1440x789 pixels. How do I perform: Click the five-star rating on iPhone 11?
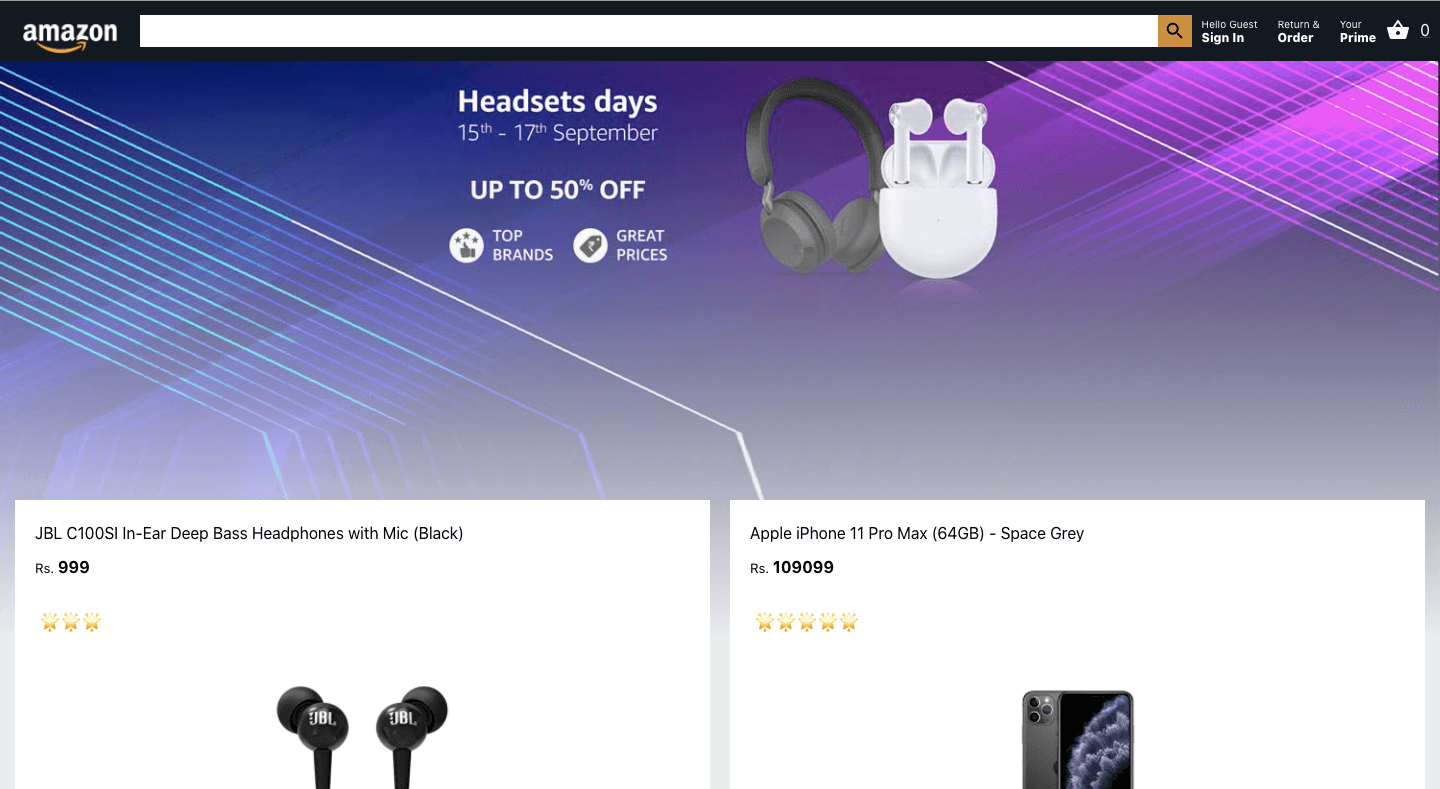tap(807, 623)
